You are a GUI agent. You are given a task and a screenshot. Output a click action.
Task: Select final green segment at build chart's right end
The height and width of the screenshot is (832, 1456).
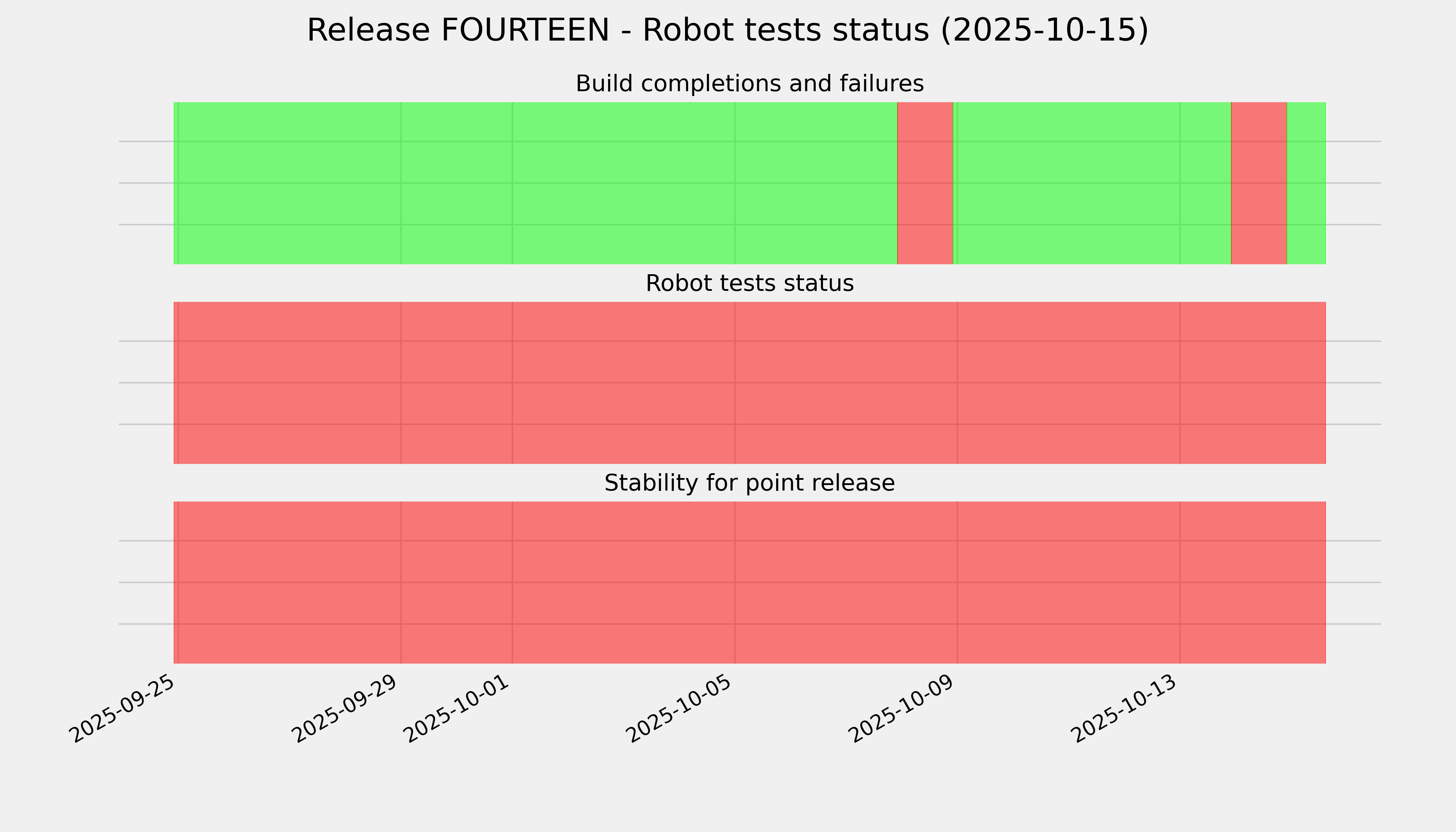click(x=1306, y=183)
